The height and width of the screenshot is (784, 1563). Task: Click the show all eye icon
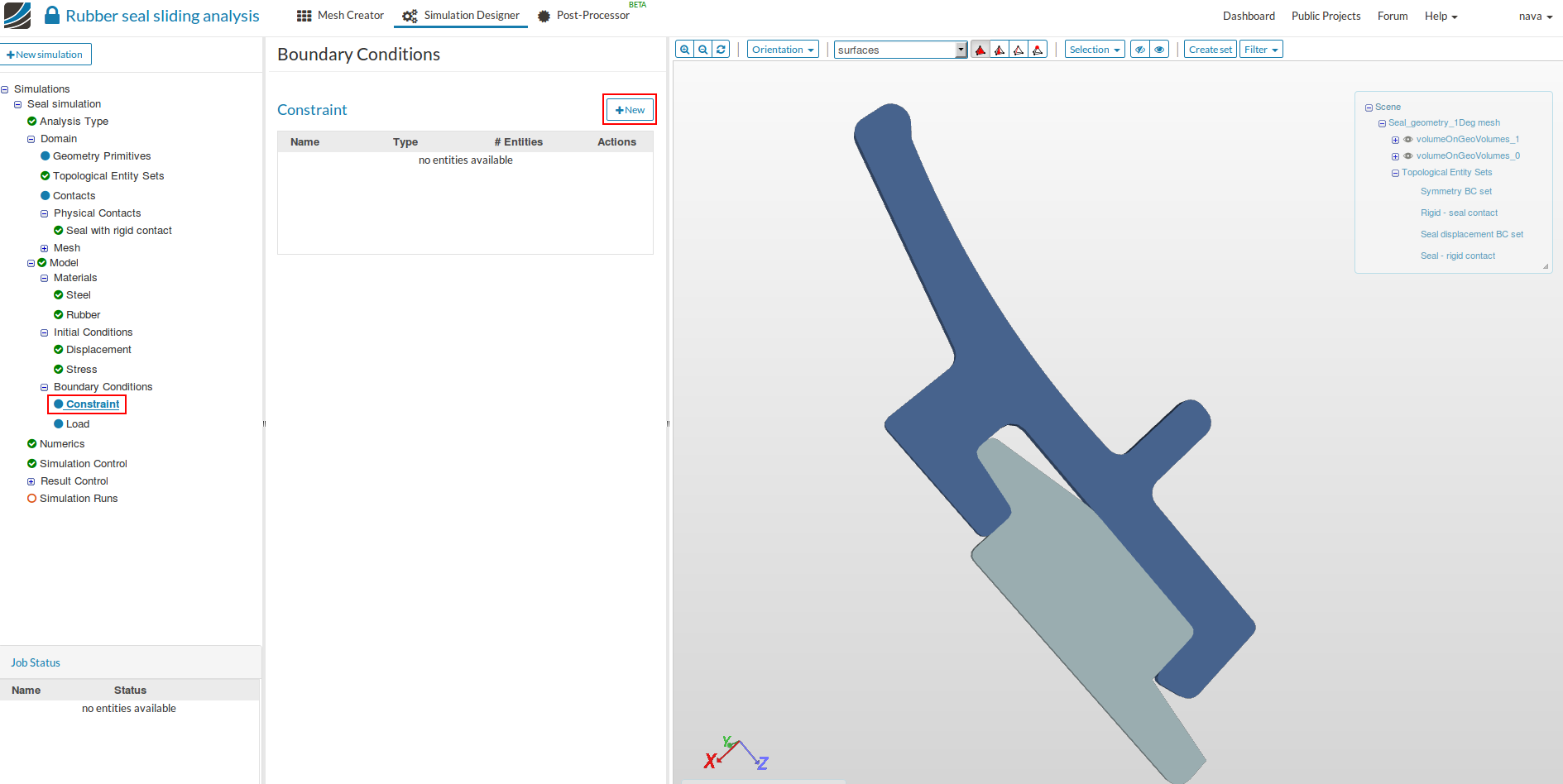1159,50
